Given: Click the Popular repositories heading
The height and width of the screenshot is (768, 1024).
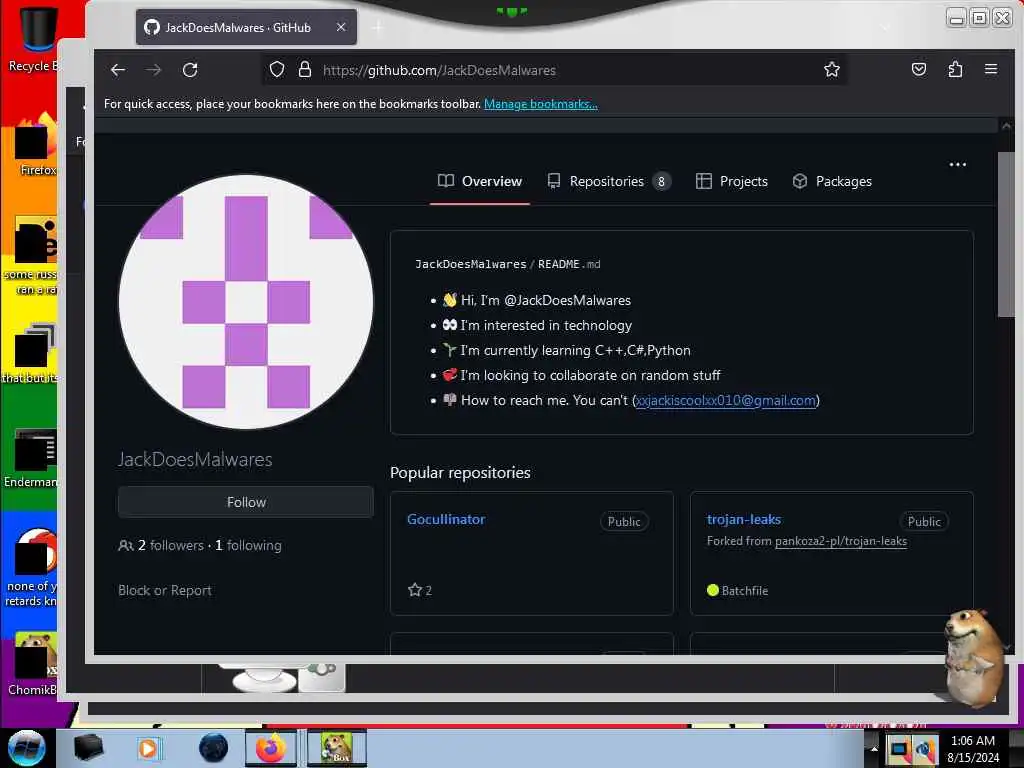Looking at the screenshot, I should 460,473.
